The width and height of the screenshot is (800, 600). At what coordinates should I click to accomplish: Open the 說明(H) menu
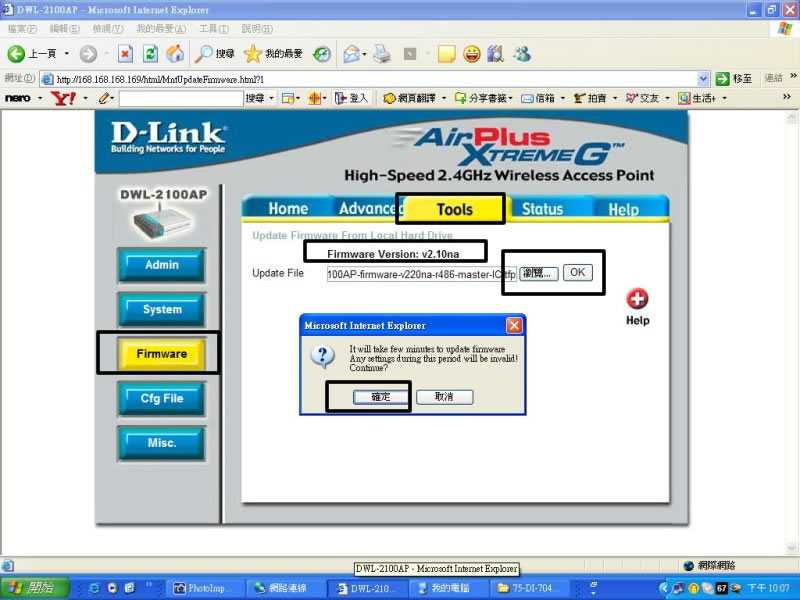point(257,29)
